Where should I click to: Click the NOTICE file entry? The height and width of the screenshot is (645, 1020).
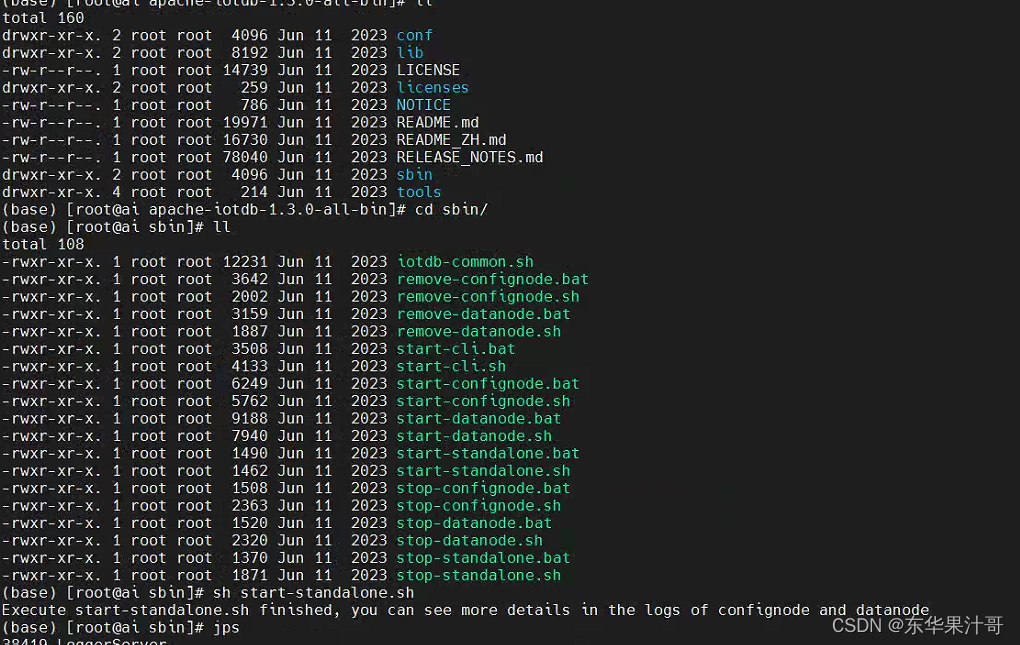click(x=423, y=104)
